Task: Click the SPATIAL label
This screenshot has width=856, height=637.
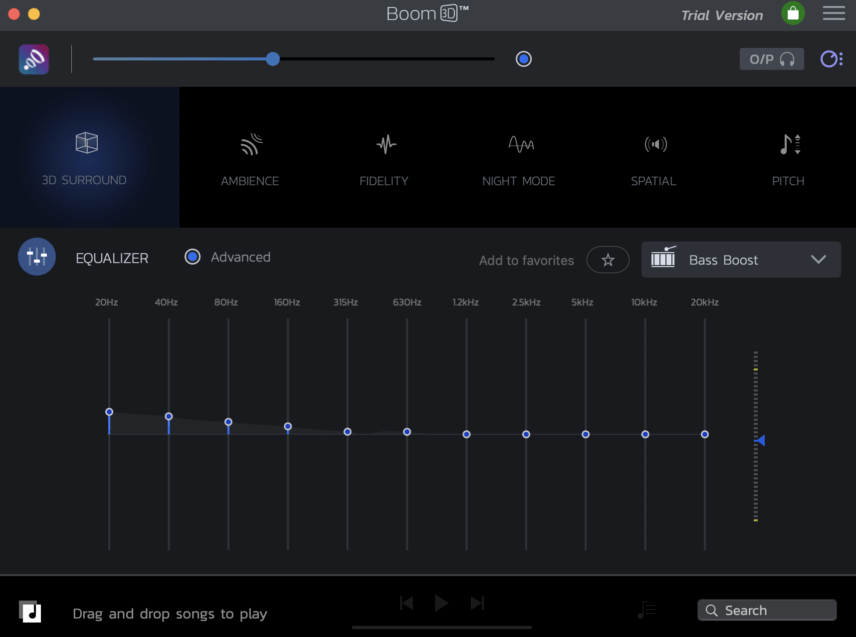Action: coord(653,181)
